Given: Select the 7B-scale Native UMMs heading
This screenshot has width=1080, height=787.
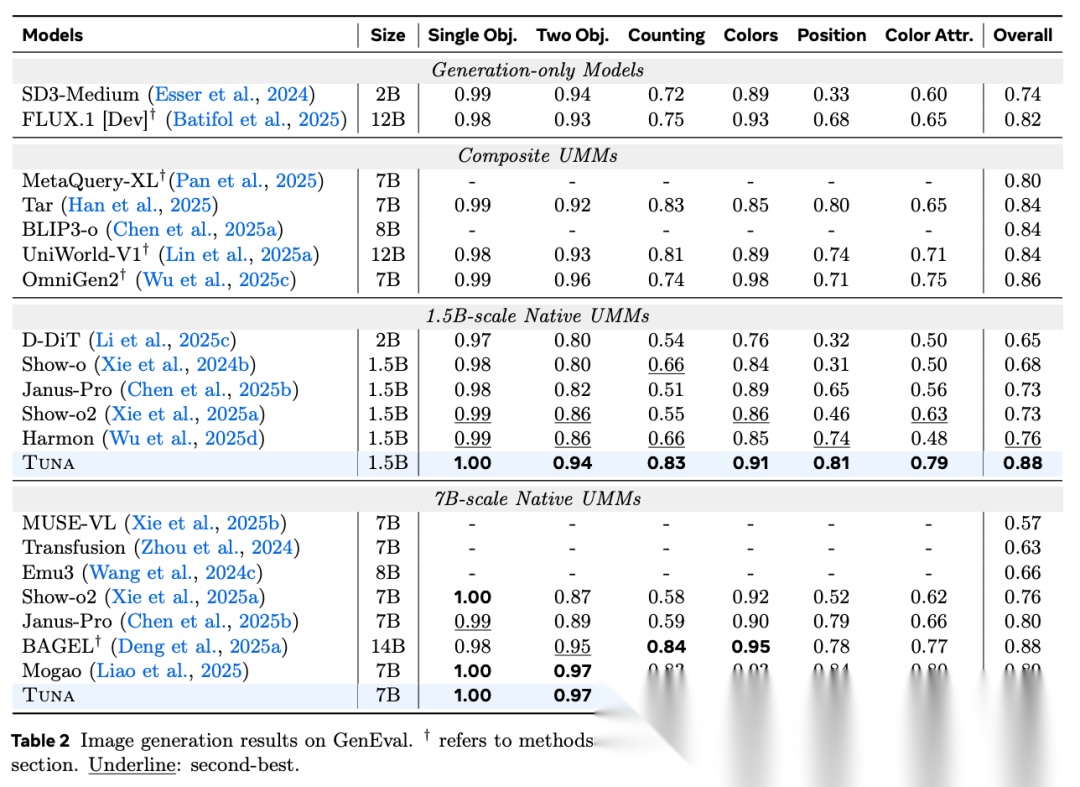Looking at the screenshot, I should coord(537,499).
